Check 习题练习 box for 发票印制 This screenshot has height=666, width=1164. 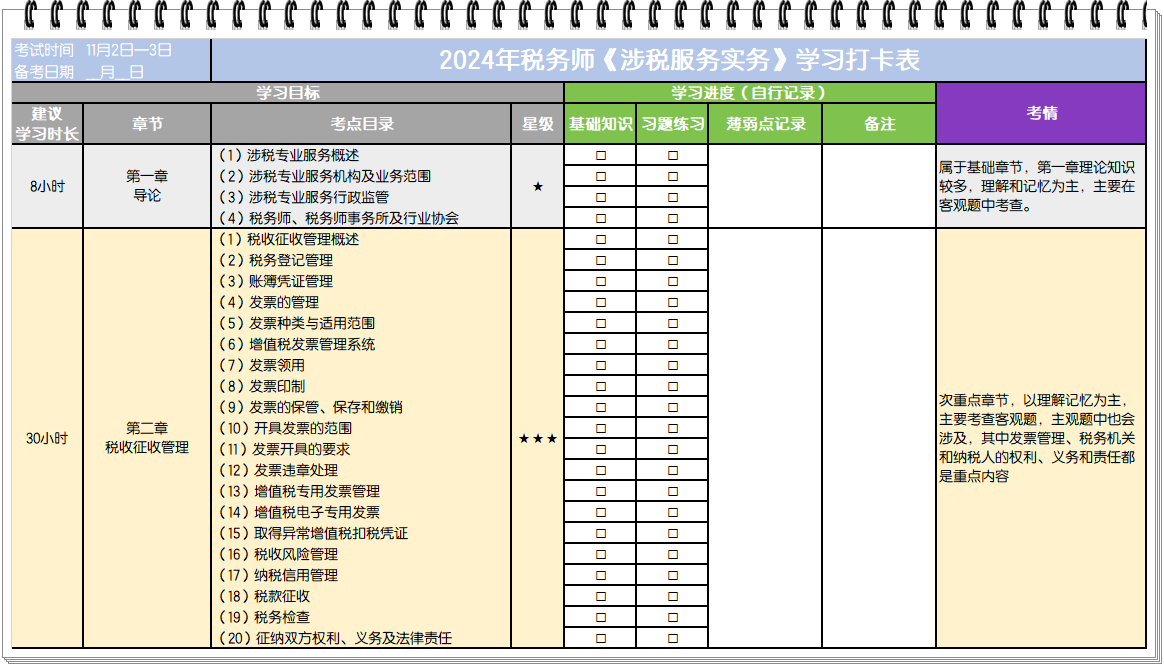click(673, 386)
